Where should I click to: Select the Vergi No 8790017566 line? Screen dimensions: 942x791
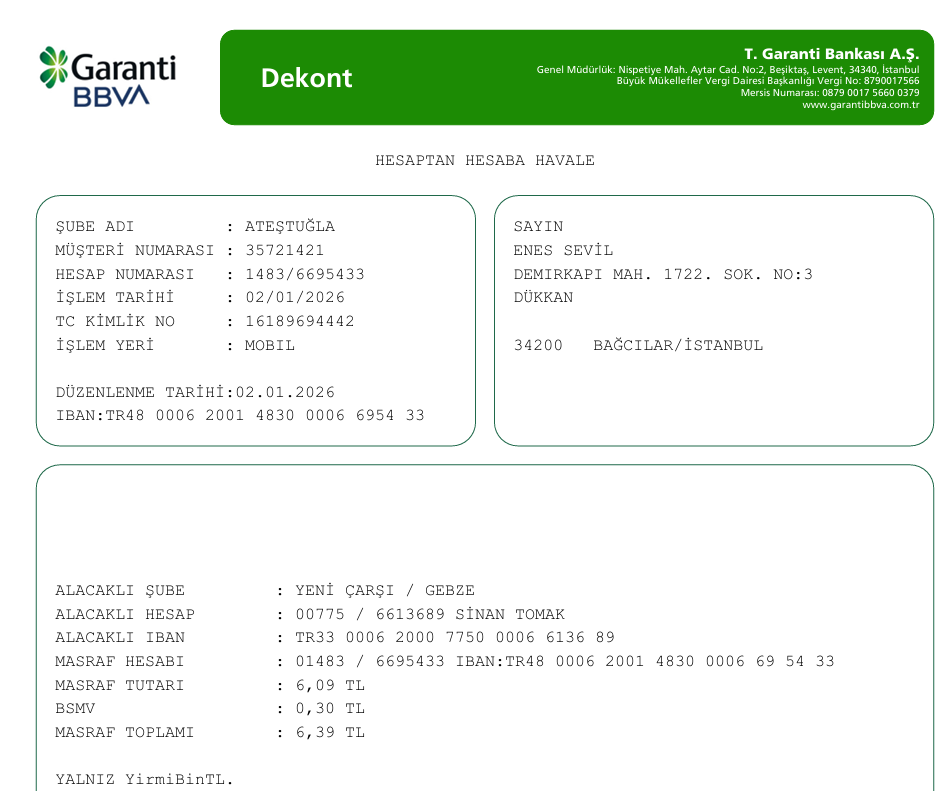point(768,81)
